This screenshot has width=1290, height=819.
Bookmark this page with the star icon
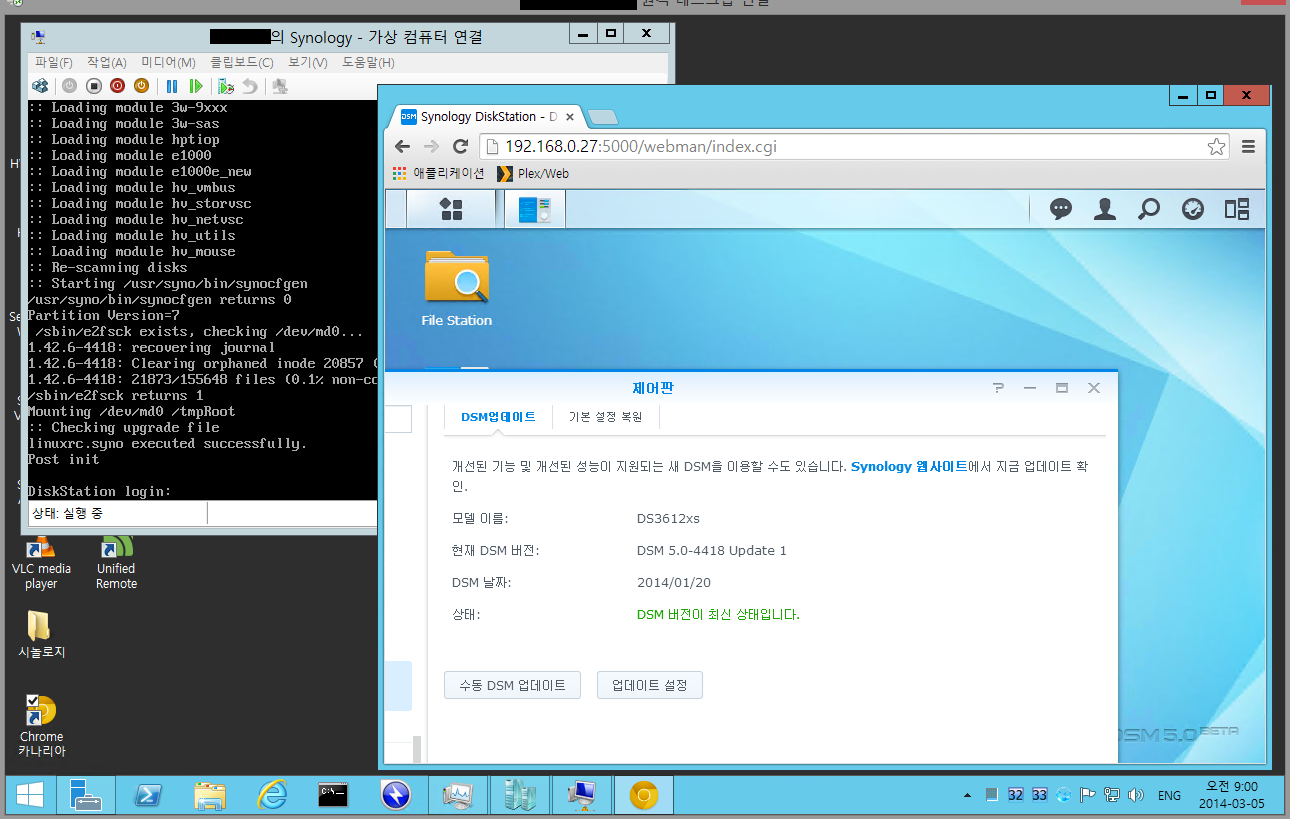pos(1216,147)
